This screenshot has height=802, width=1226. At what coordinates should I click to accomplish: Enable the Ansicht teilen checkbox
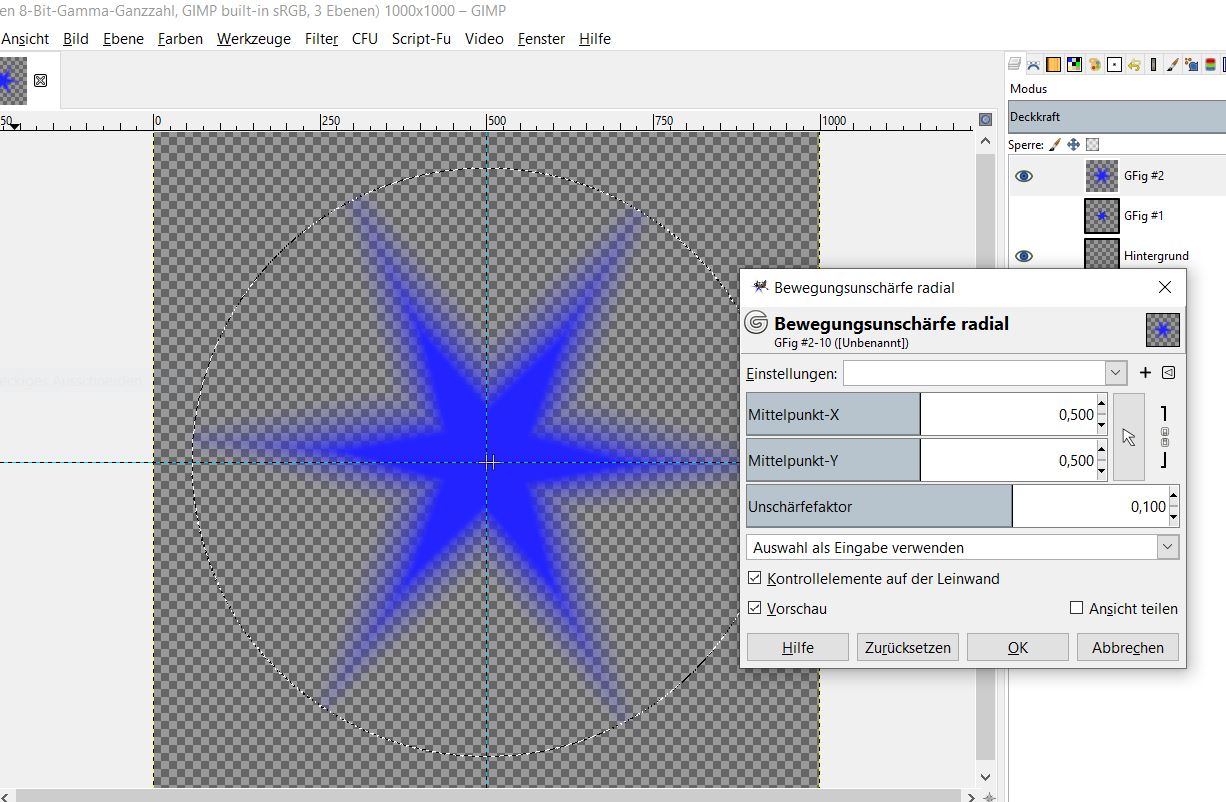[x=1076, y=608]
